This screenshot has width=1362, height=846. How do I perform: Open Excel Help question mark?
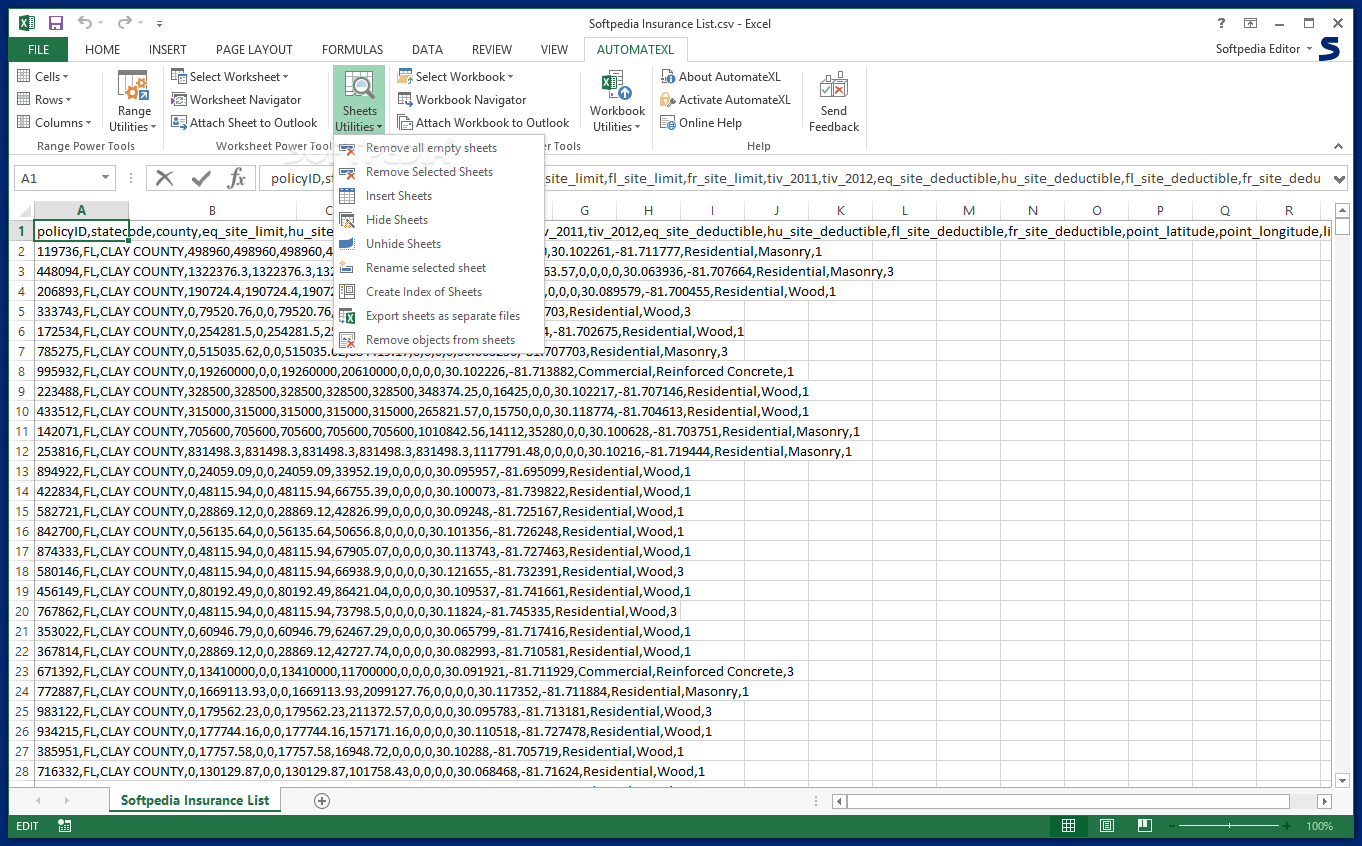click(x=1221, y=23)
